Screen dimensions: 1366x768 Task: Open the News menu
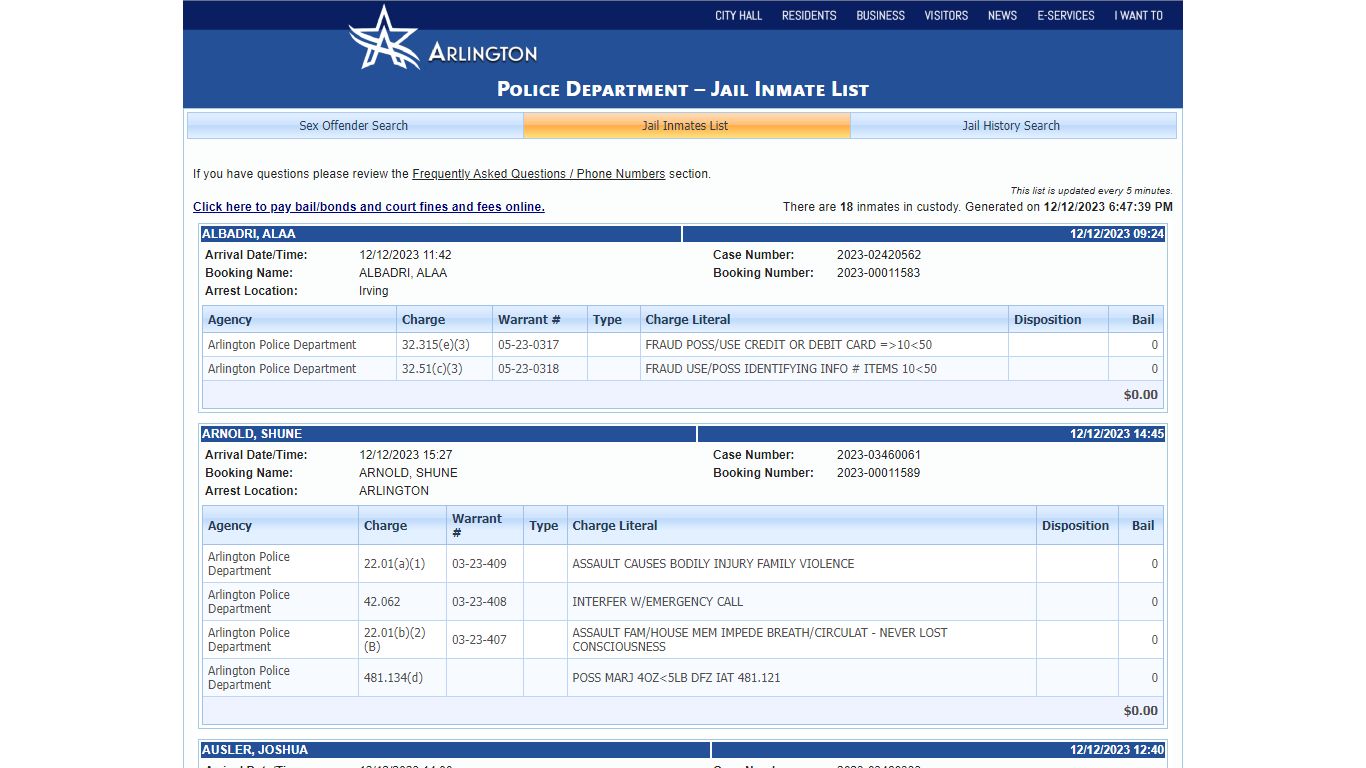click(x=1002, y=15)
